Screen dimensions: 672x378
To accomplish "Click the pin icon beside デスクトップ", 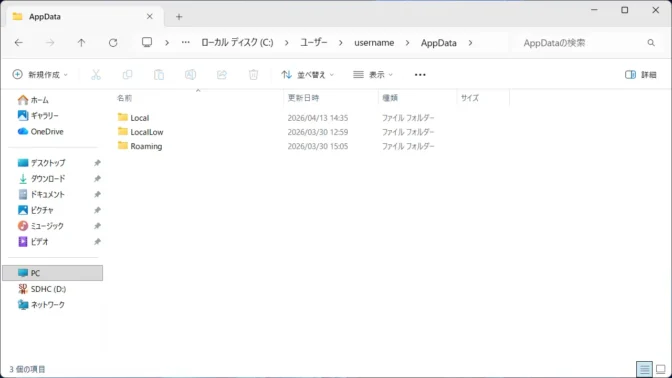I will click(x=97, y=163).
